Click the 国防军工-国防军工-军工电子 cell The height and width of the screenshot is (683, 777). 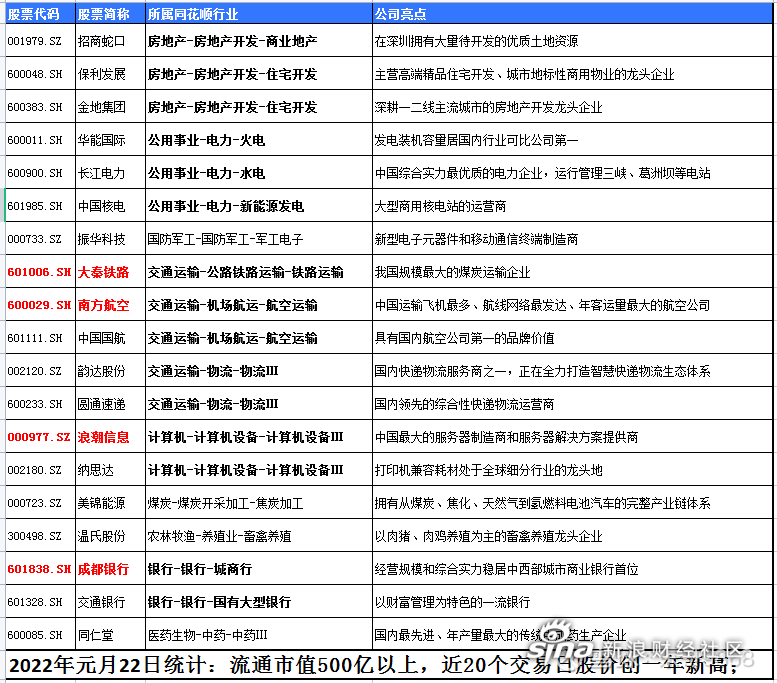[x=259, y=239]
